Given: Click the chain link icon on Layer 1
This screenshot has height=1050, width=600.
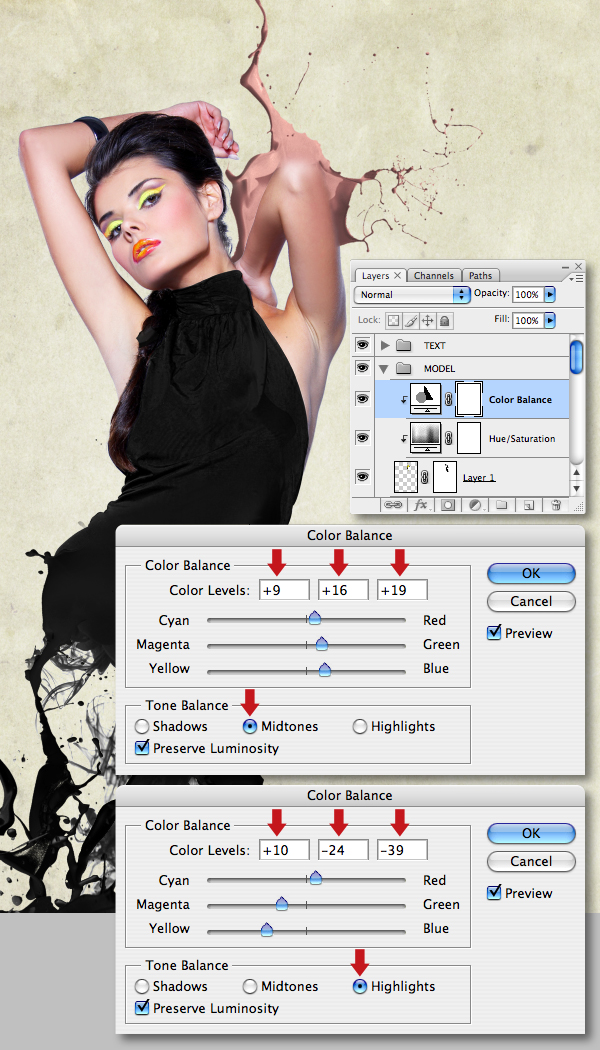Looking at the screenshot, I should tap(426, 477).
